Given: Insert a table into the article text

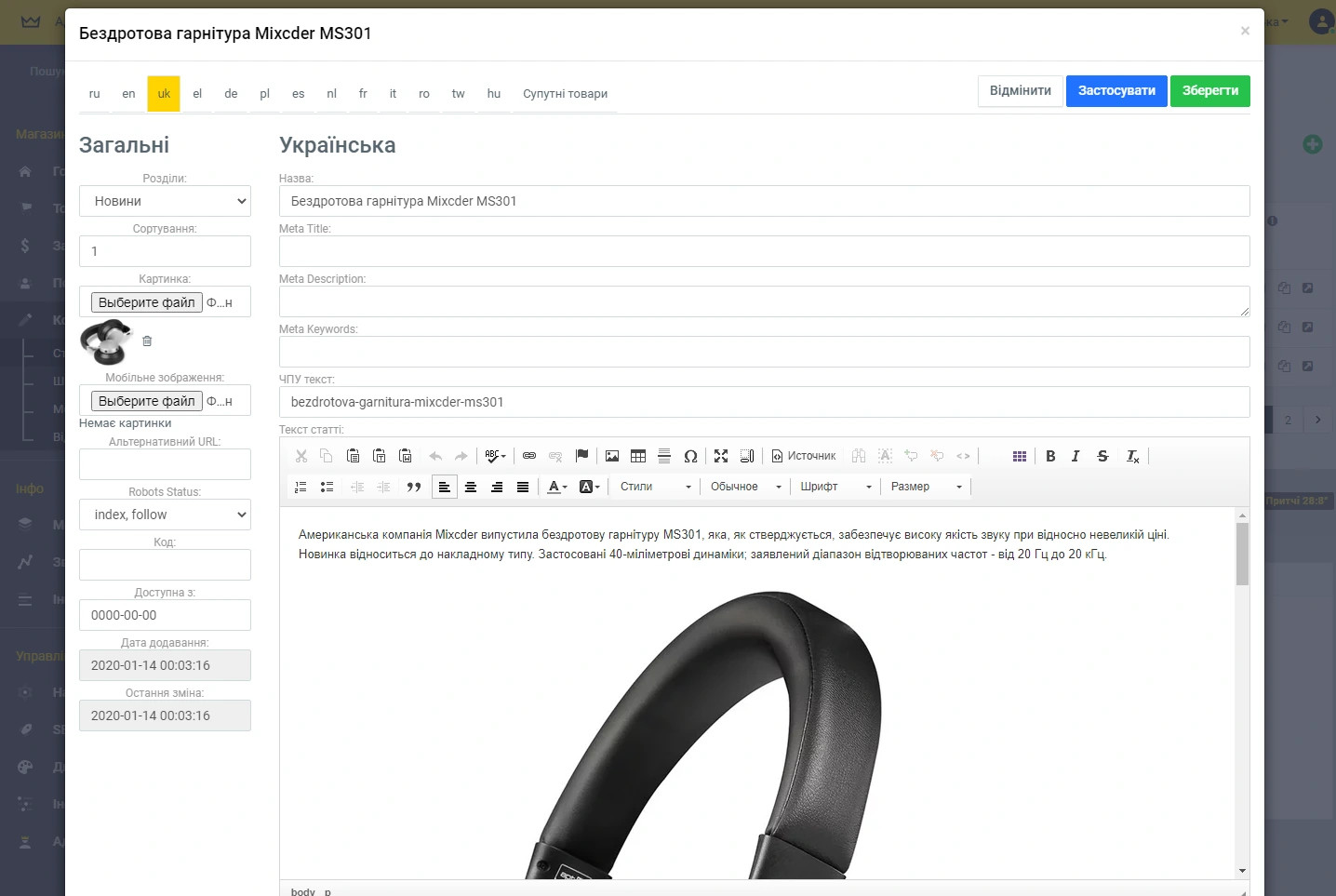Looking at the screenshot, I should click(638, 456).
